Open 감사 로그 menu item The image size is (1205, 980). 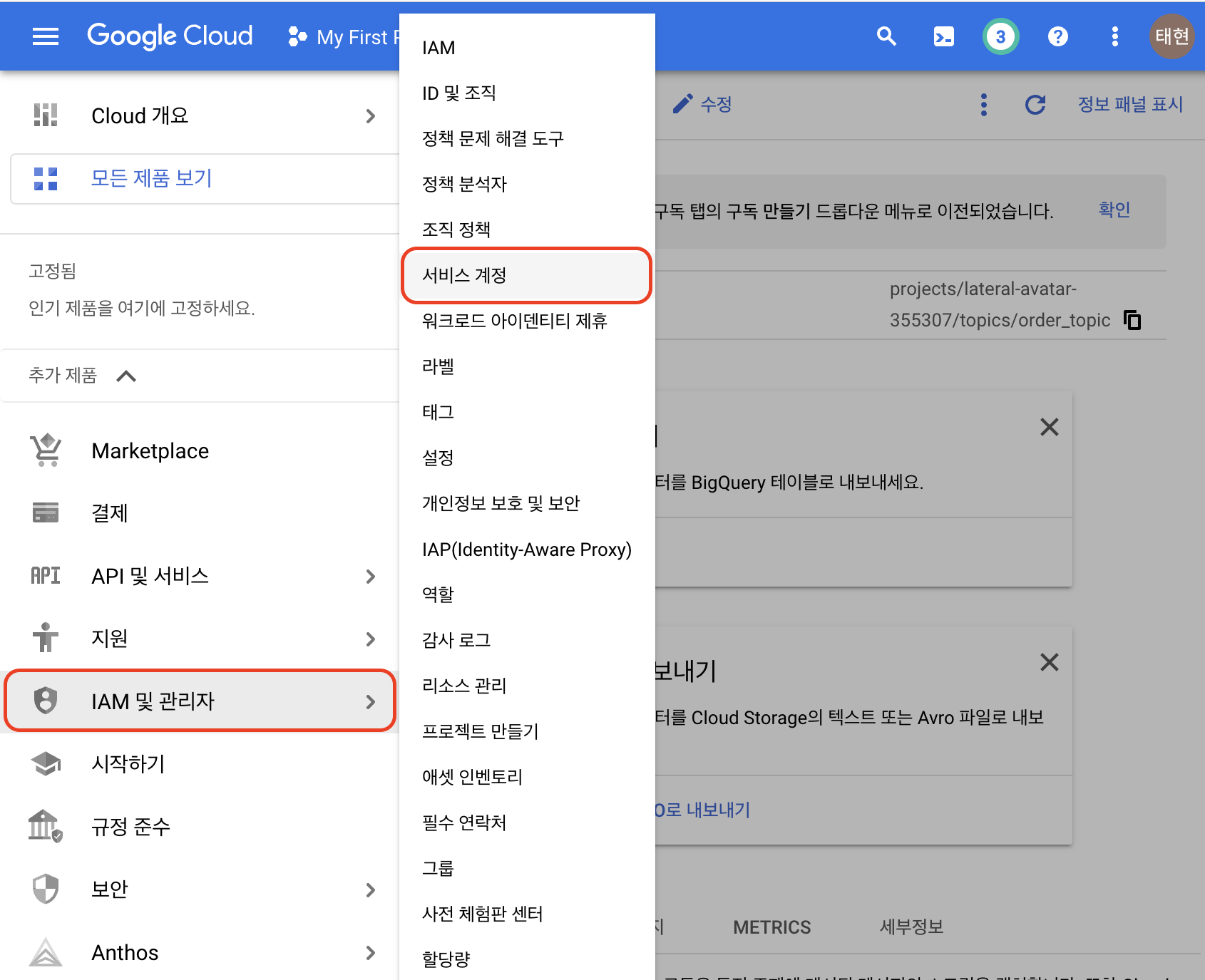(527, 640)
